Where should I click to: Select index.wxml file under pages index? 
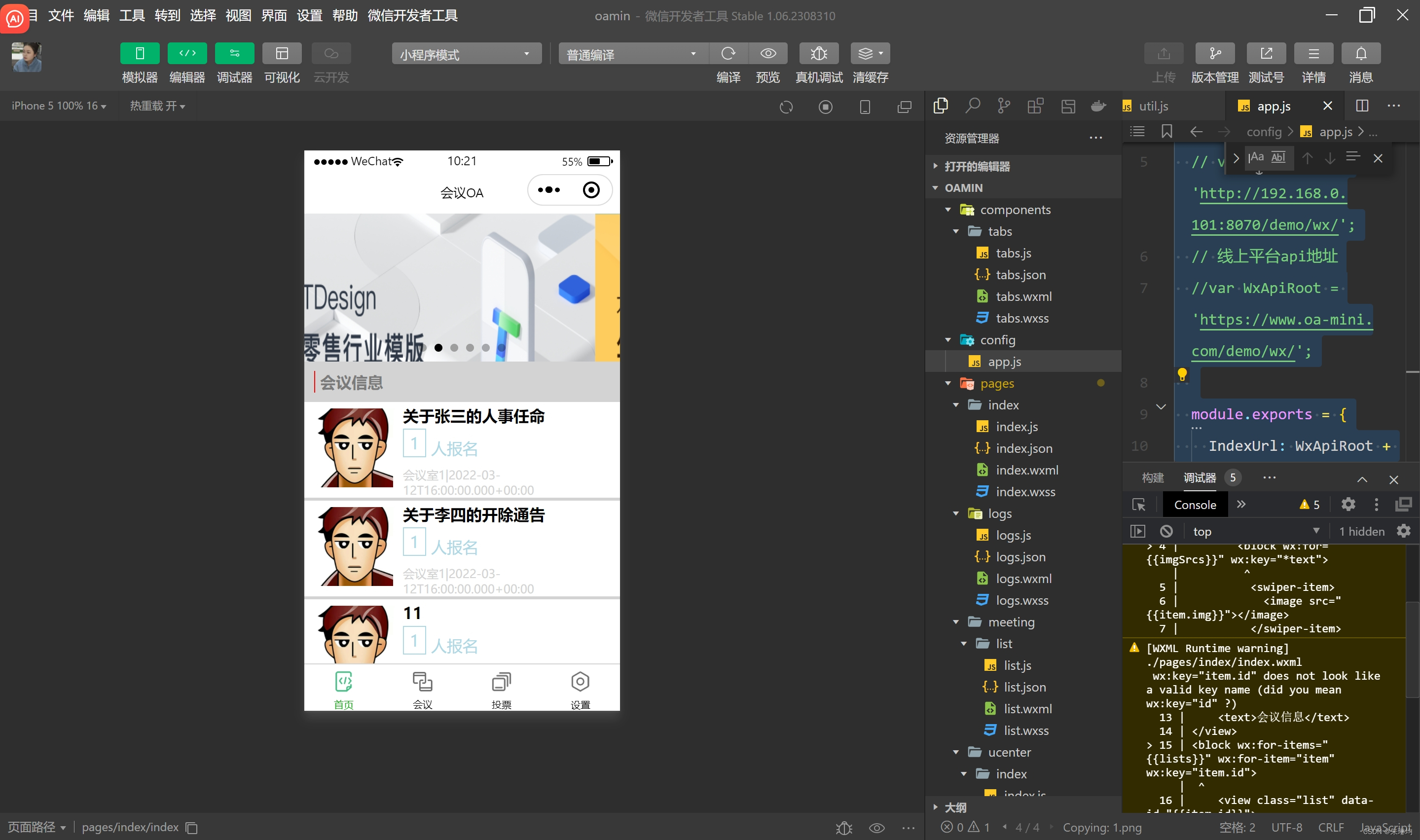[1027, 470]
